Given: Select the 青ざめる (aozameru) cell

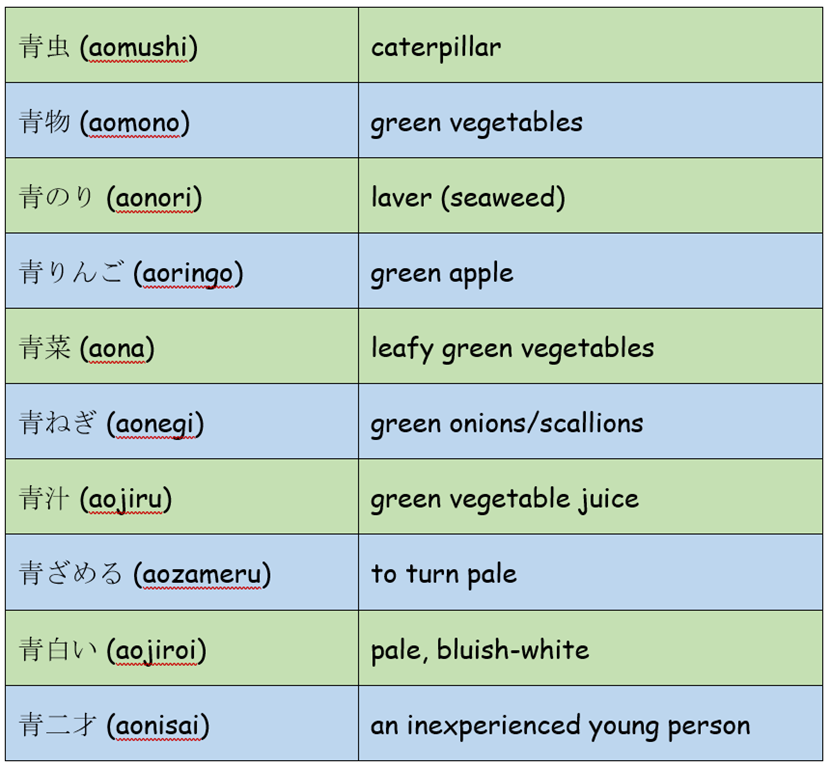Looking at the screenshot, I should (182, 572).
